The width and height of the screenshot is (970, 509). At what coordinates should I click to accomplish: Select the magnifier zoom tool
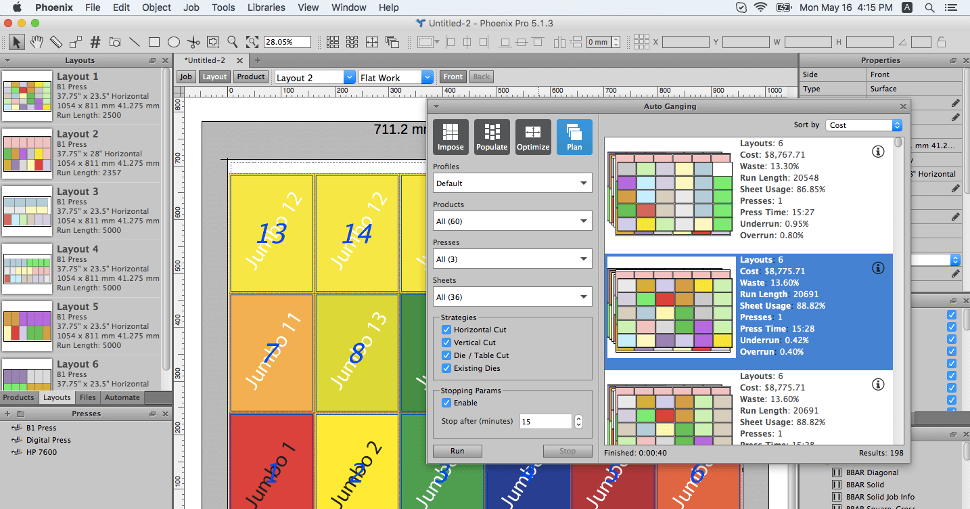pyautogui.click(x=233, y=42)
